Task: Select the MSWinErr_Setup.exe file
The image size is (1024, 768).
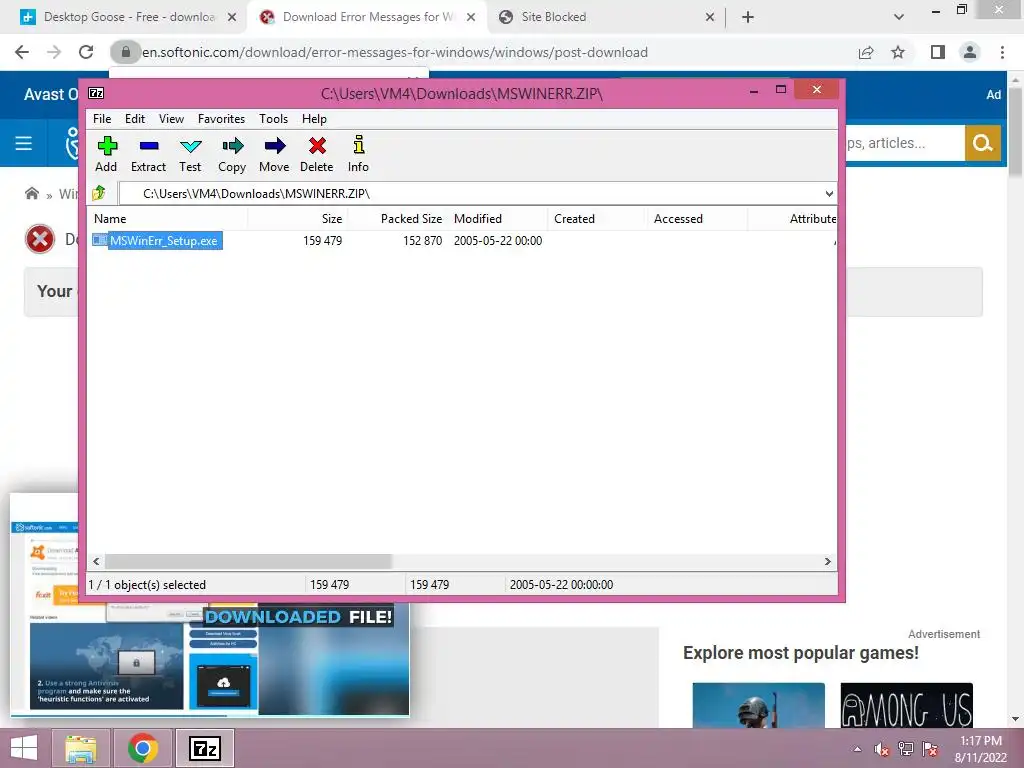Action: [157, 240]
